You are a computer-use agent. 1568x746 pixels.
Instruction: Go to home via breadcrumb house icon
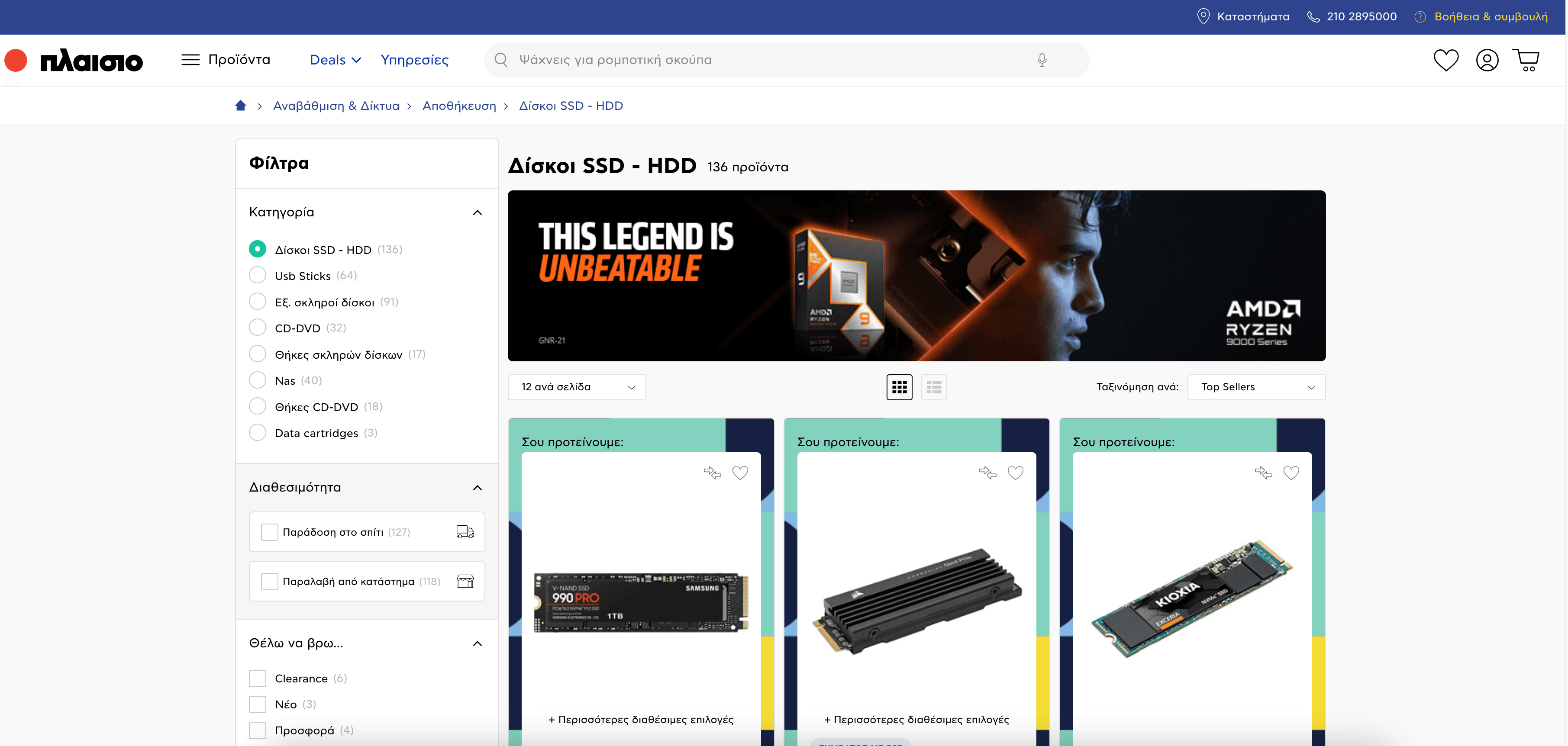point(240,106)
